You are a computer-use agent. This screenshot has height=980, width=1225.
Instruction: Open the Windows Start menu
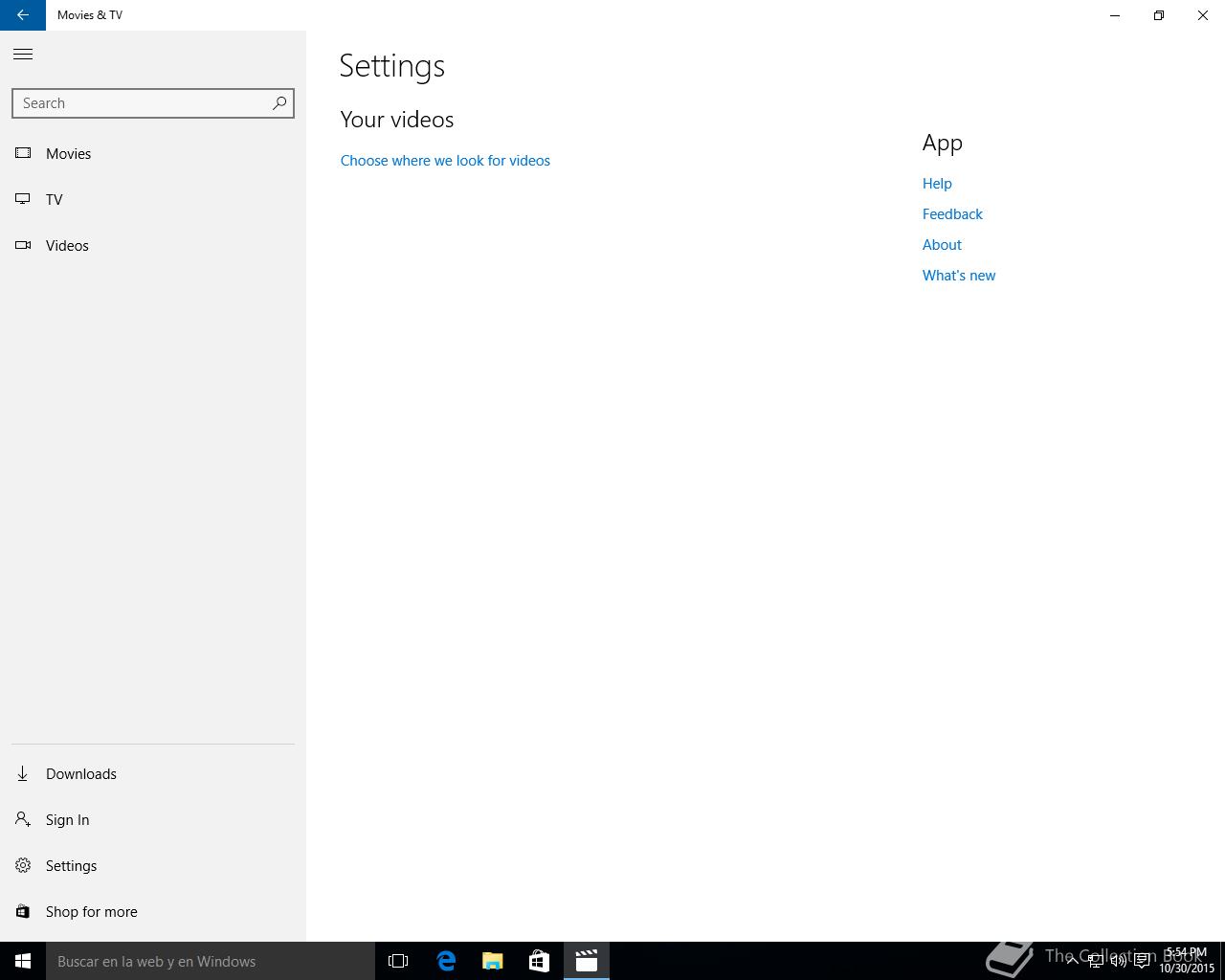click(23, 961)
